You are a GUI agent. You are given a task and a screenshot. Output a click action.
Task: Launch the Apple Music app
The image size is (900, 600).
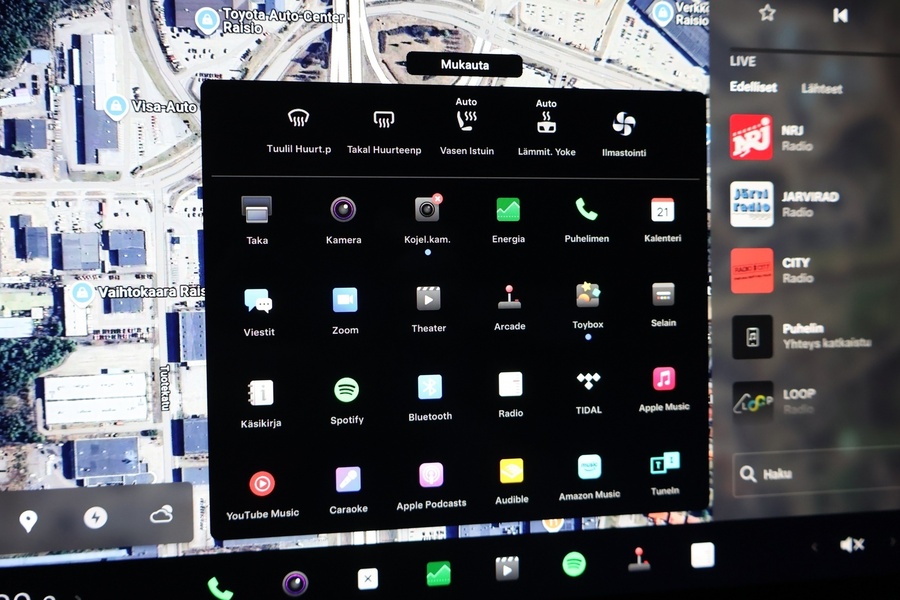click(x=664, y=378)
